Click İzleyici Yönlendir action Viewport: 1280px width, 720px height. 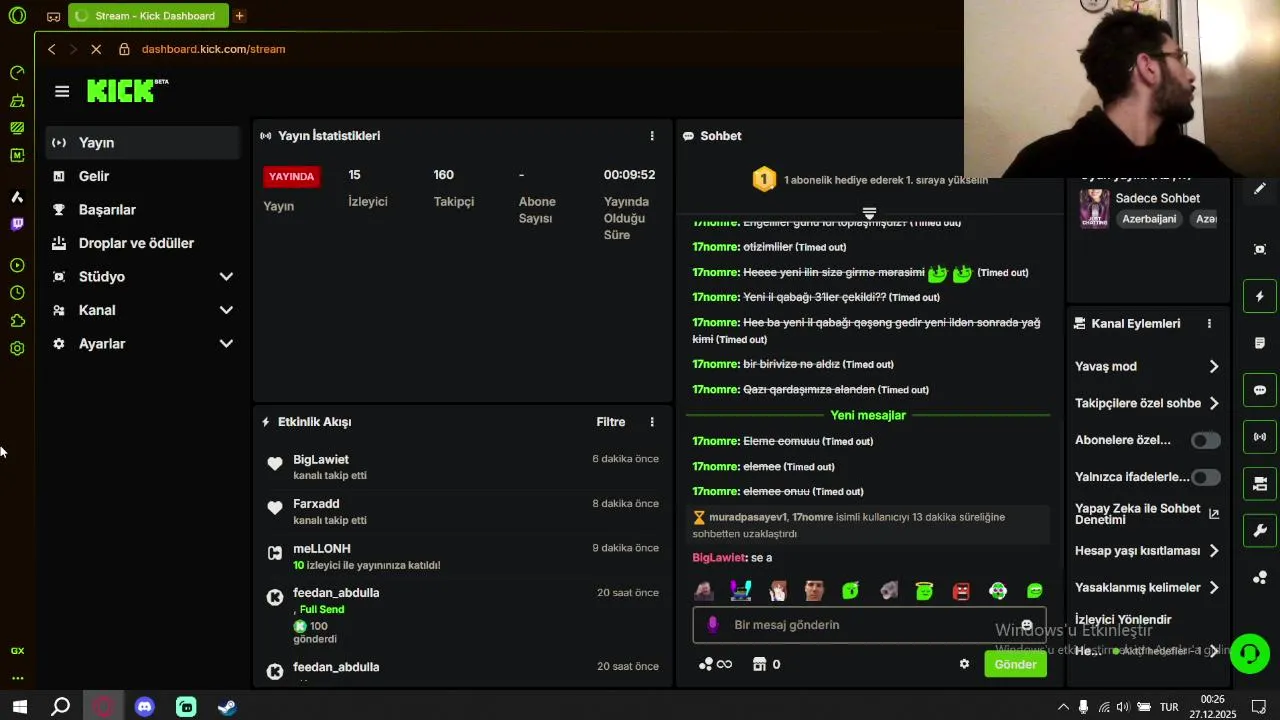click(x=1123, y=620)
